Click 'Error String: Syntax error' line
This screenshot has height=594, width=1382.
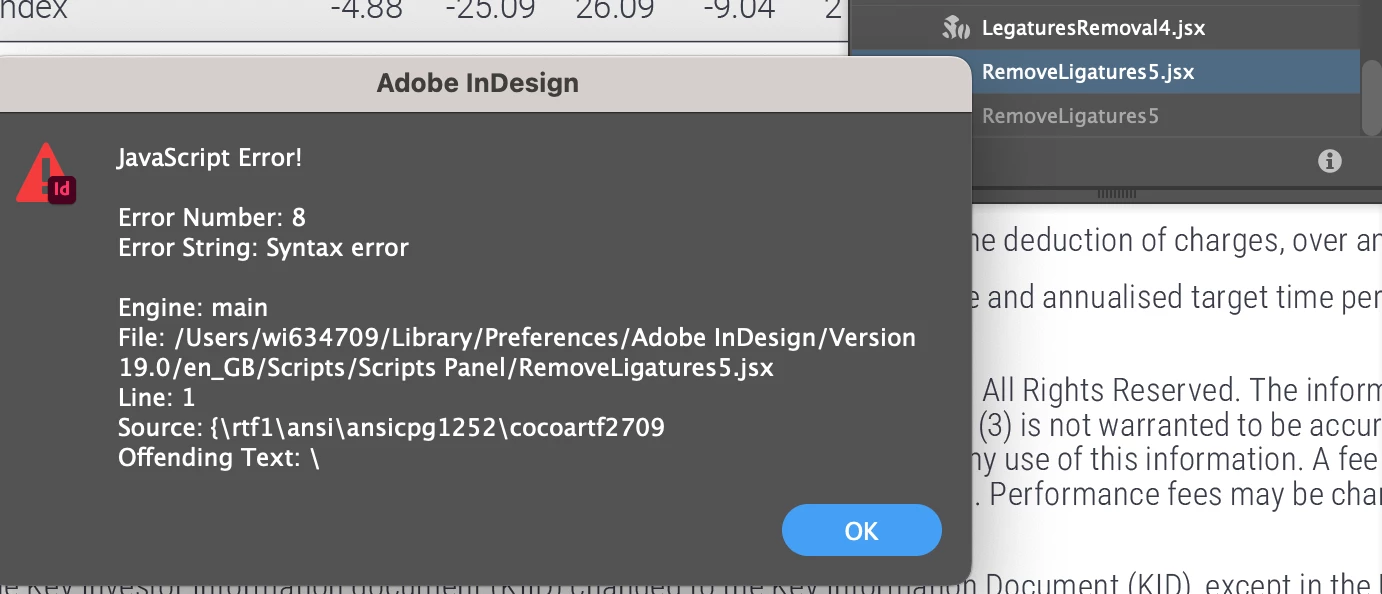pos(263,247)
